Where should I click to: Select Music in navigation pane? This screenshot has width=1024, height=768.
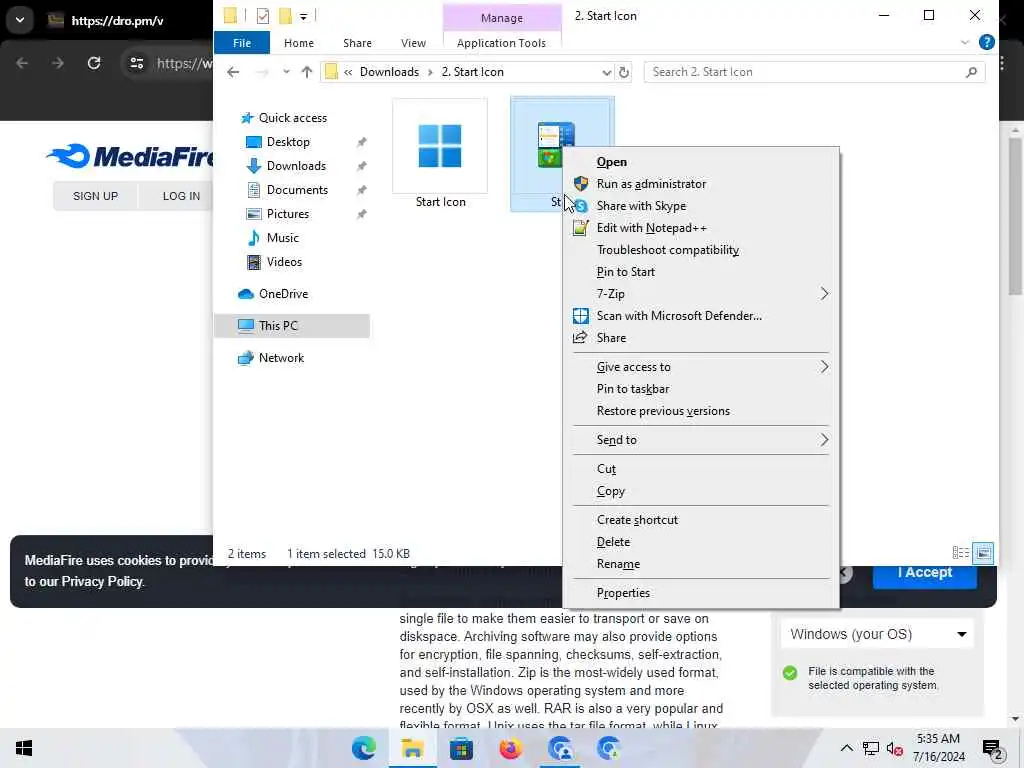282,238
